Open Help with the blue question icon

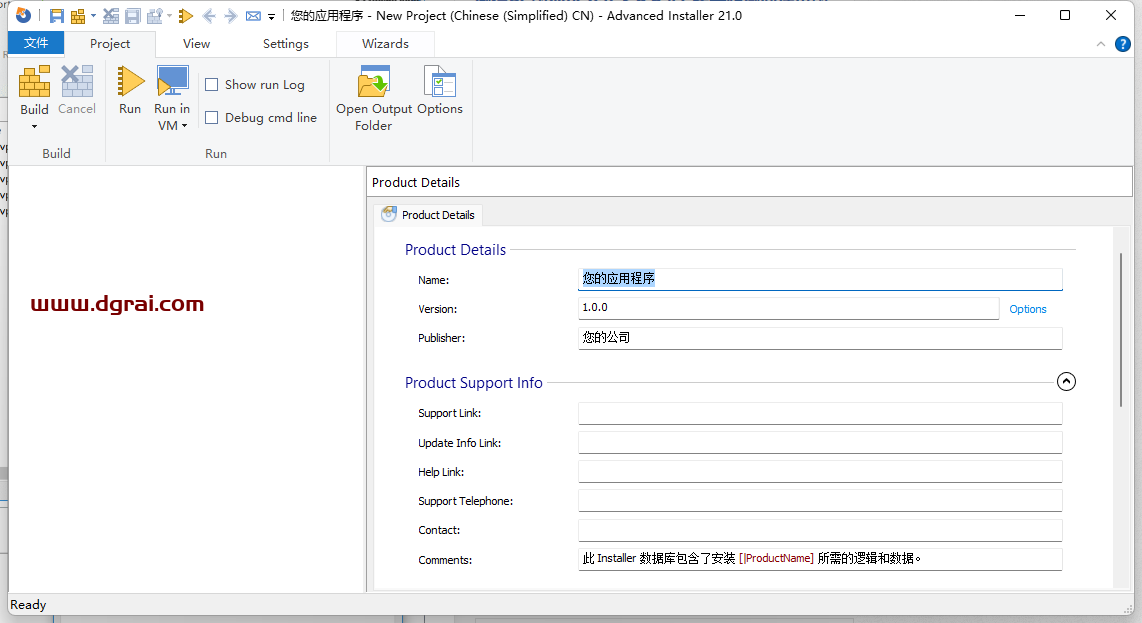(1123, 44)
